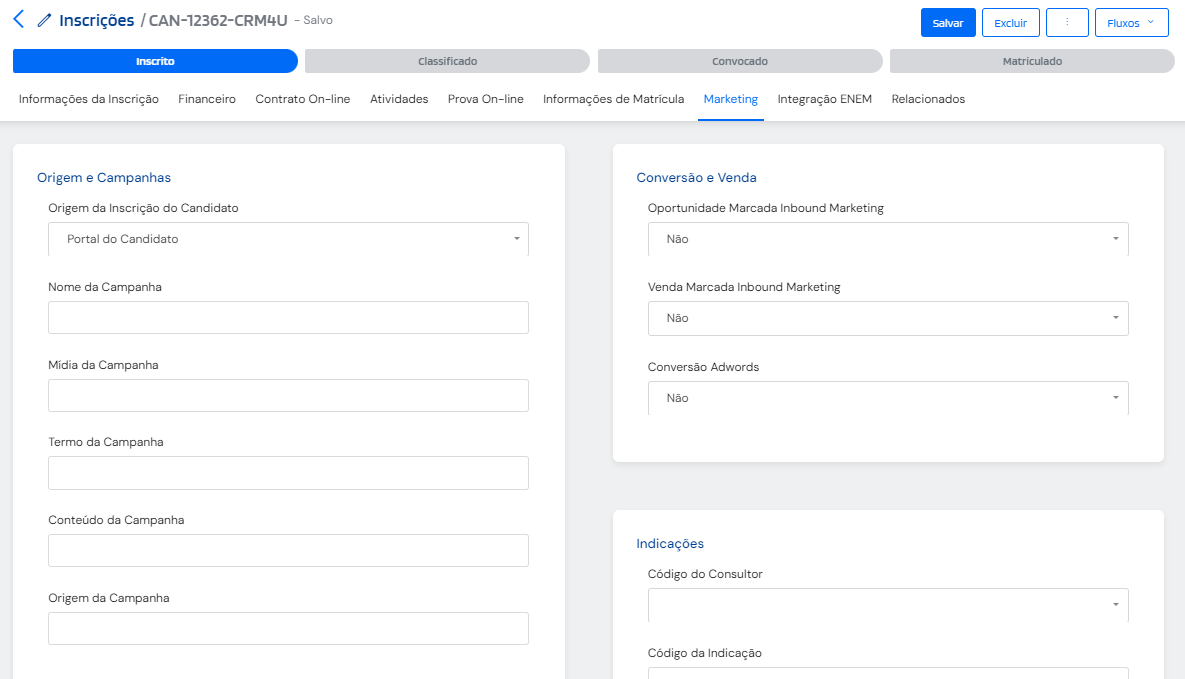The width and height of the screenshot is (1185, 679).
Task: Click the pencil edit icon beside Inscrições
Action: coord(45,20)
